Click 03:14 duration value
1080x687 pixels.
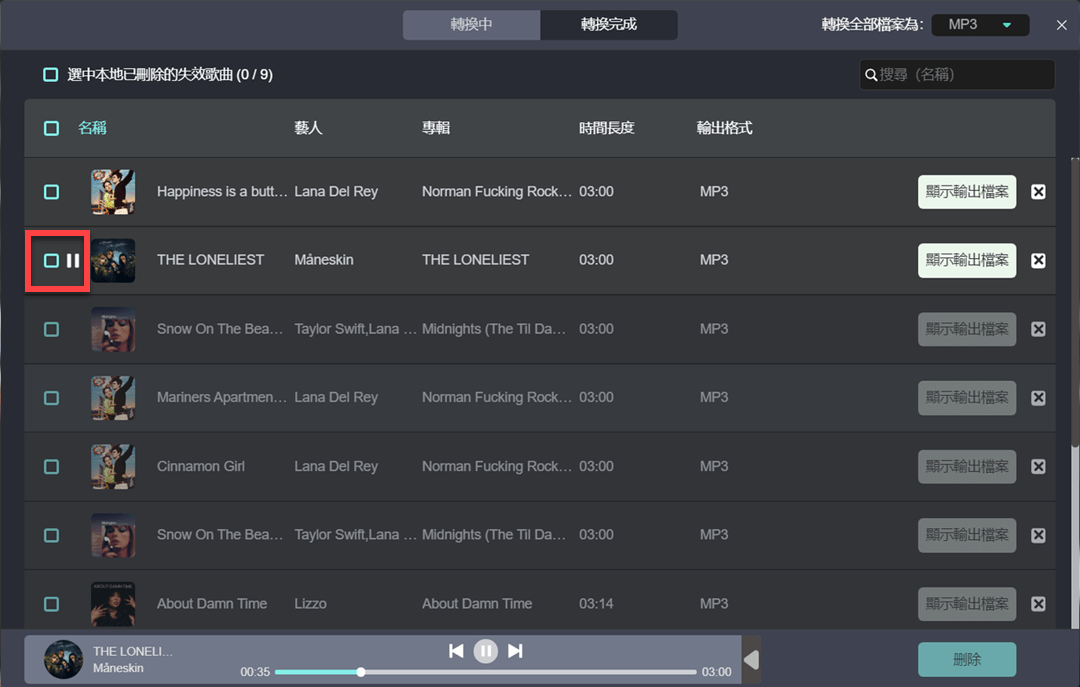[596, 604]
